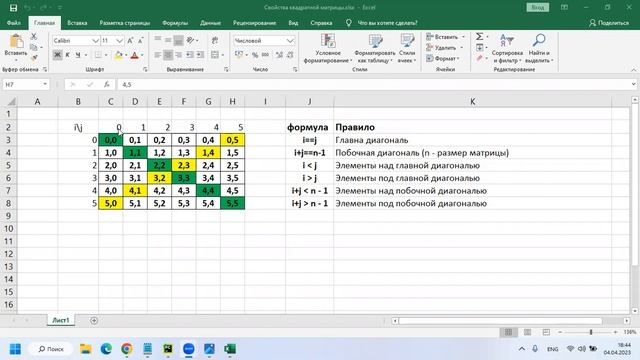Click the percent style icon

coord(255,55)
